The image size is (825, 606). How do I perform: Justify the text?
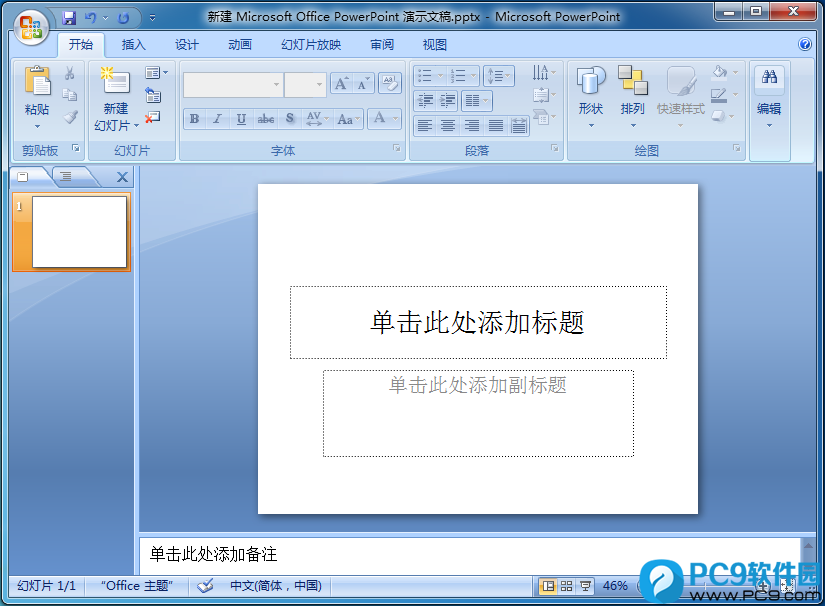tap(495, 126)
